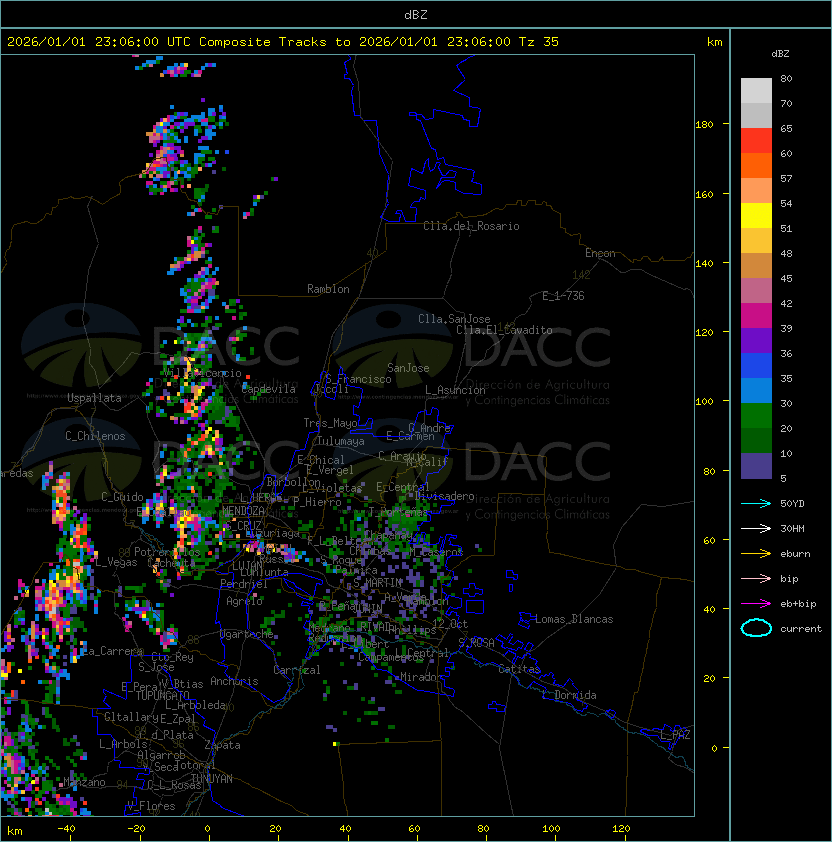The height and width of the screenshot is (842, 832).
Task: Click the 'L_Vegas' place label
Action: (117, 562)
